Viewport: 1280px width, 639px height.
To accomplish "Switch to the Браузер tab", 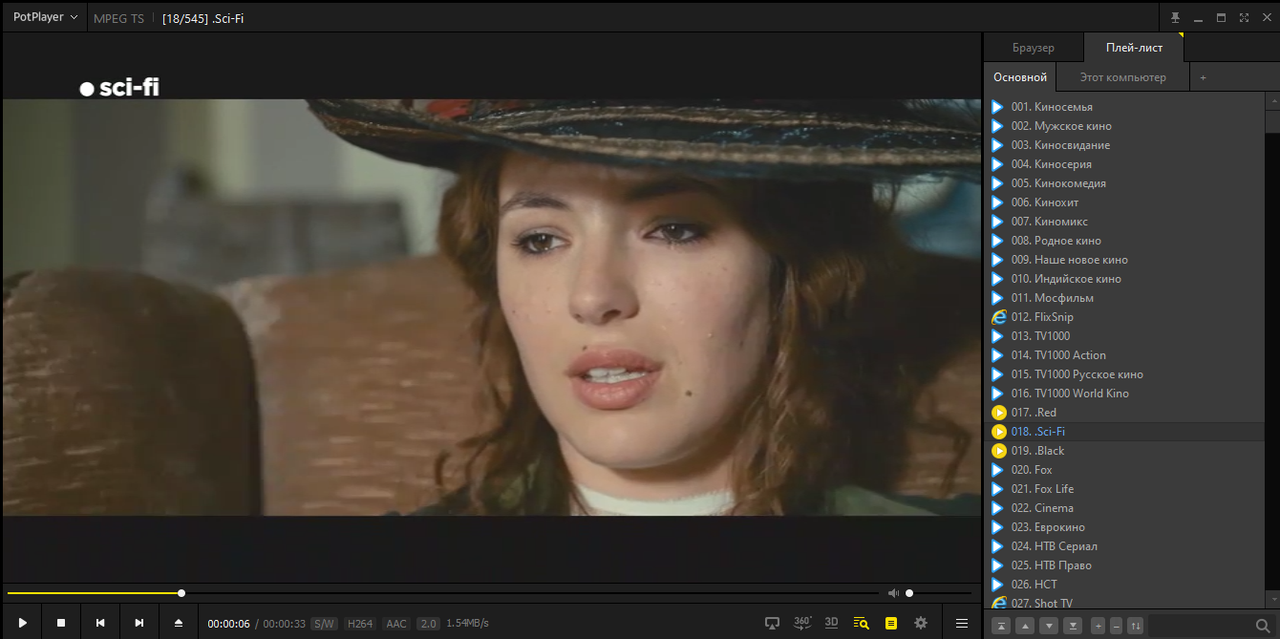I will coord(1033,47).
